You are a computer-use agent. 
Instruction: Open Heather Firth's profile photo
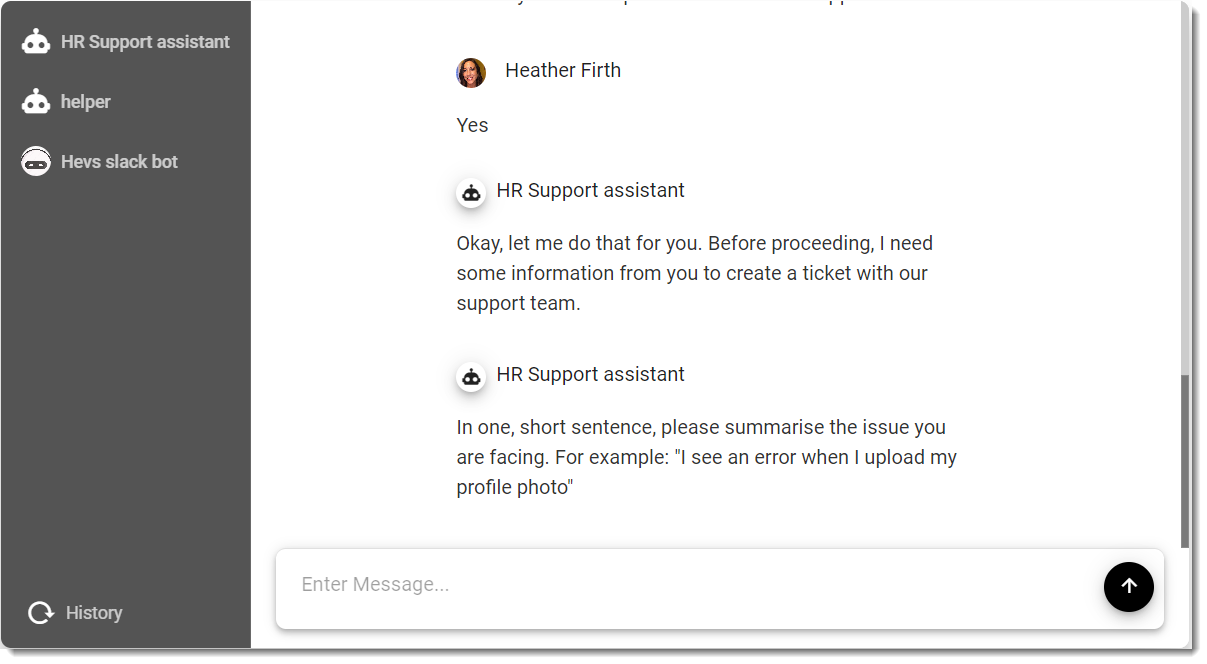[x=471, y=73]
